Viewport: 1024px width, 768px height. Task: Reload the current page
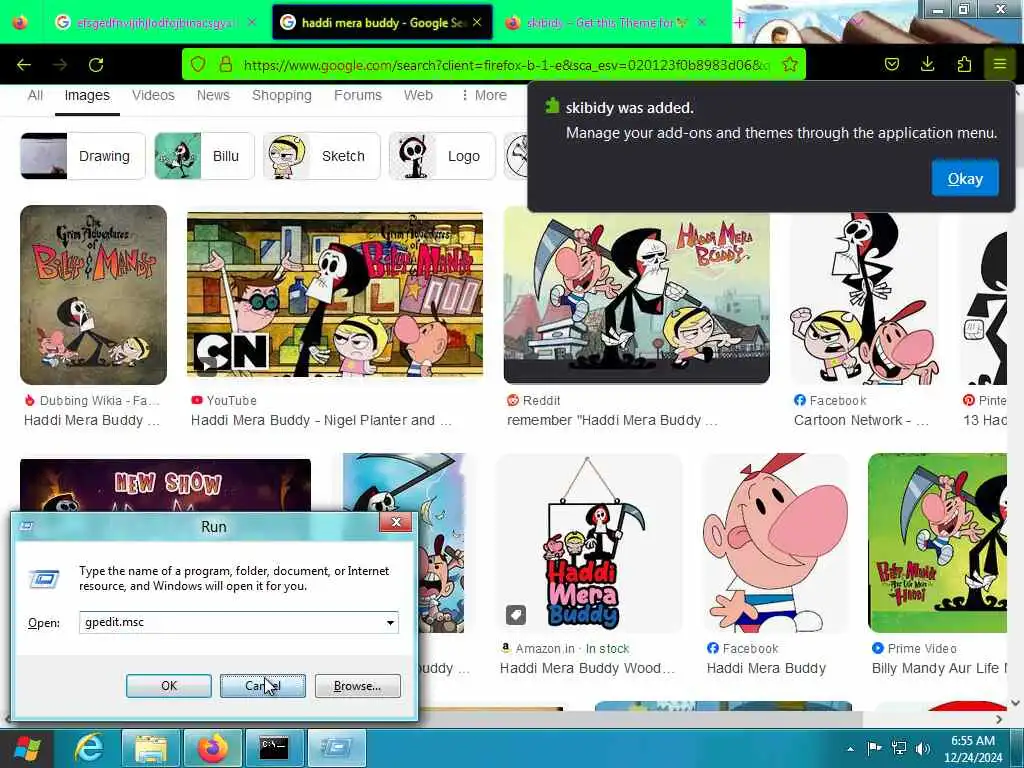[96, 65]
